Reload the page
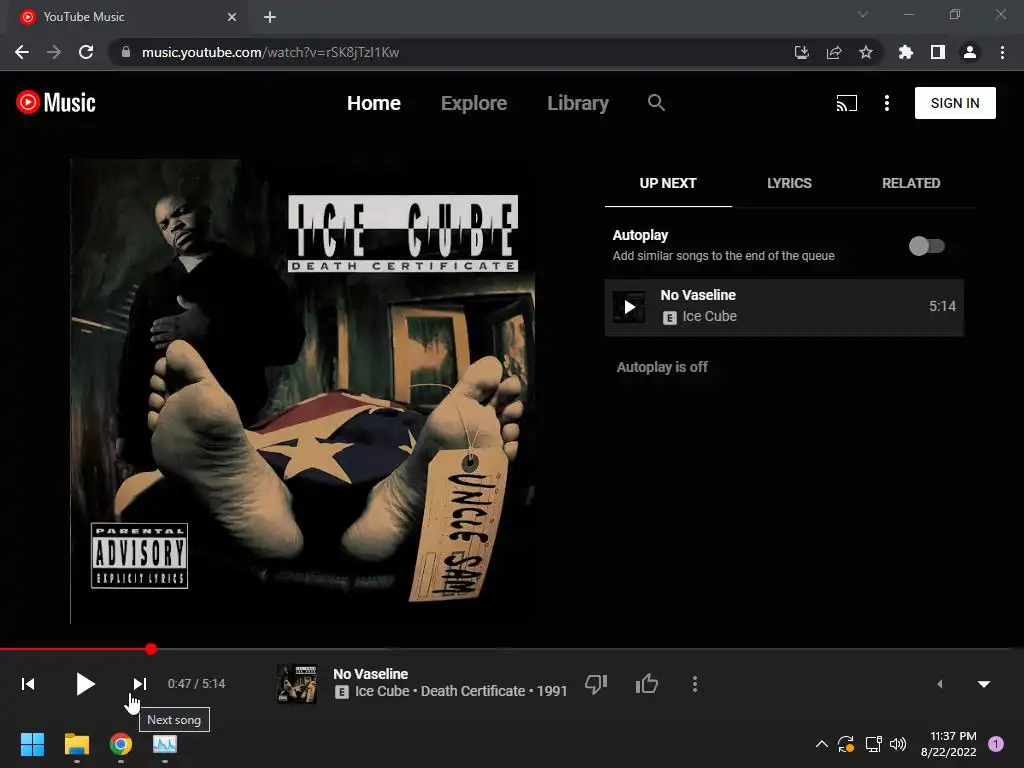 (x=86, y=52)
